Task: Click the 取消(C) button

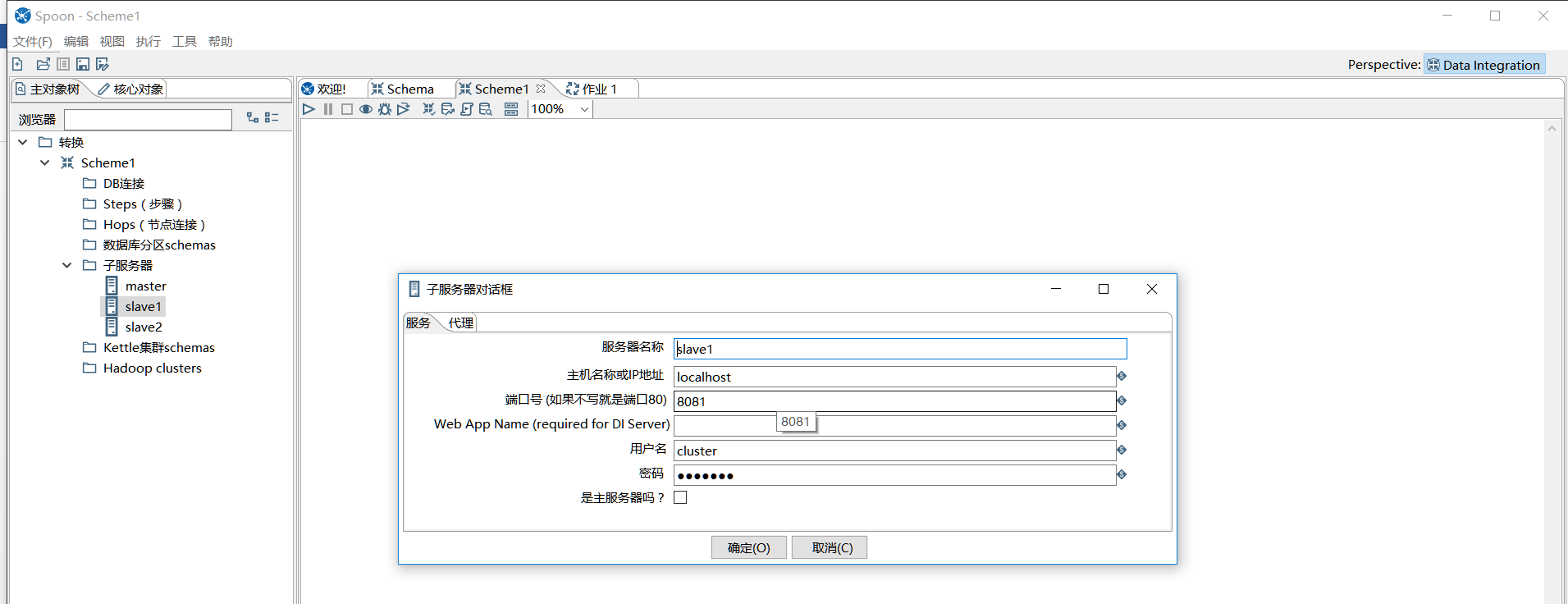Action: tap(830, 547)
